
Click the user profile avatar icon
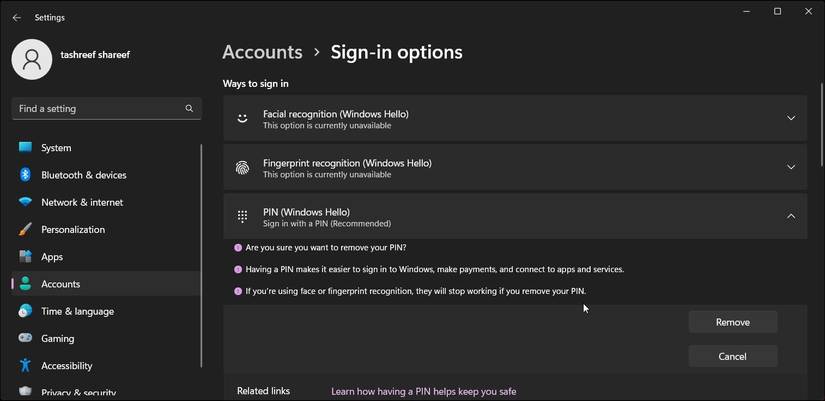click(x=32, y=59)
